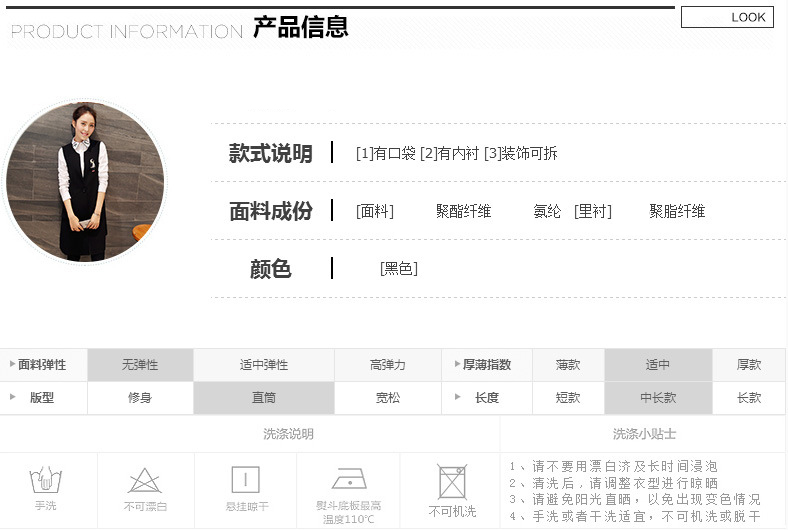Click the 聚脂纤维 lining value
Image resolution: width=788 pixels, height=530 pixels.
click(x=677, y=211)
